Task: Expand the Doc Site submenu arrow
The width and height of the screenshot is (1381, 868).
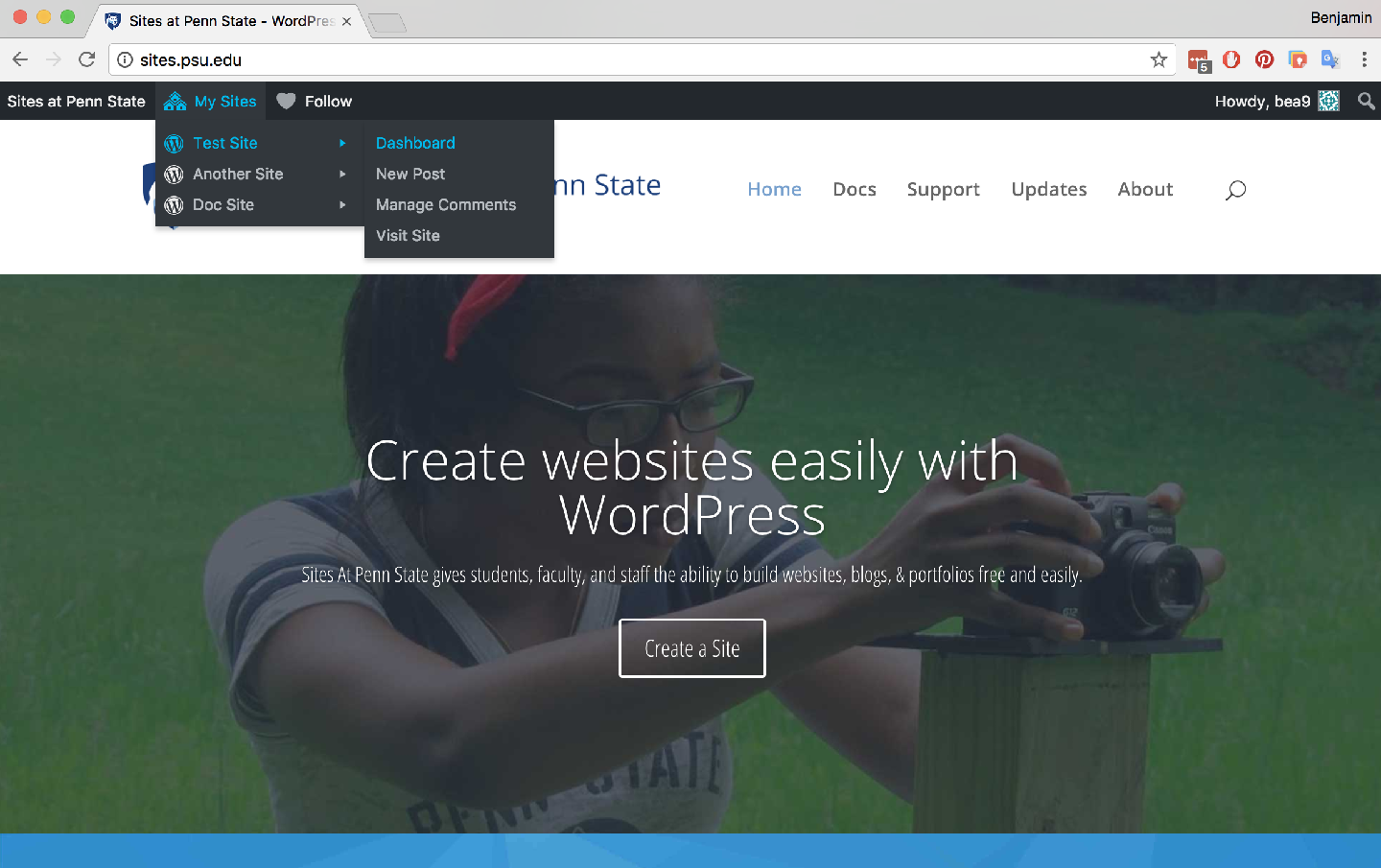Action: [342, 204]
